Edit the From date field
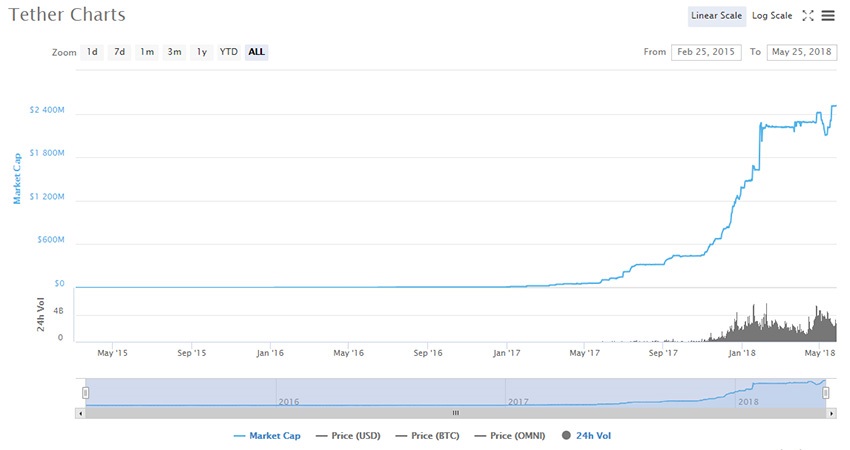 tap(706, 52)
